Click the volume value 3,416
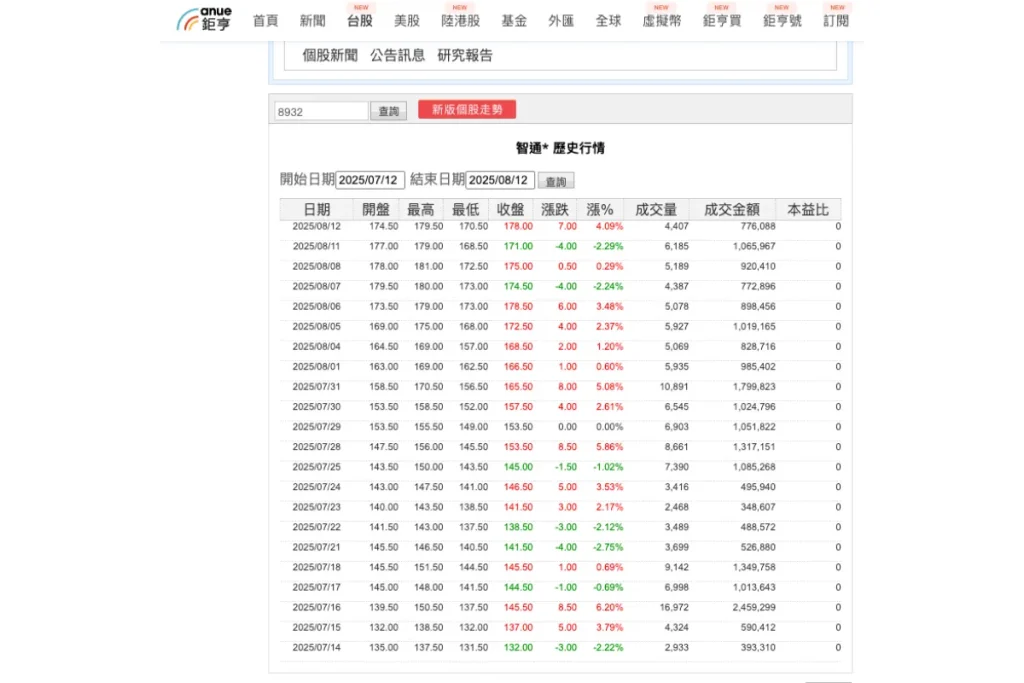1024x683 pixels. coord(677,487)
